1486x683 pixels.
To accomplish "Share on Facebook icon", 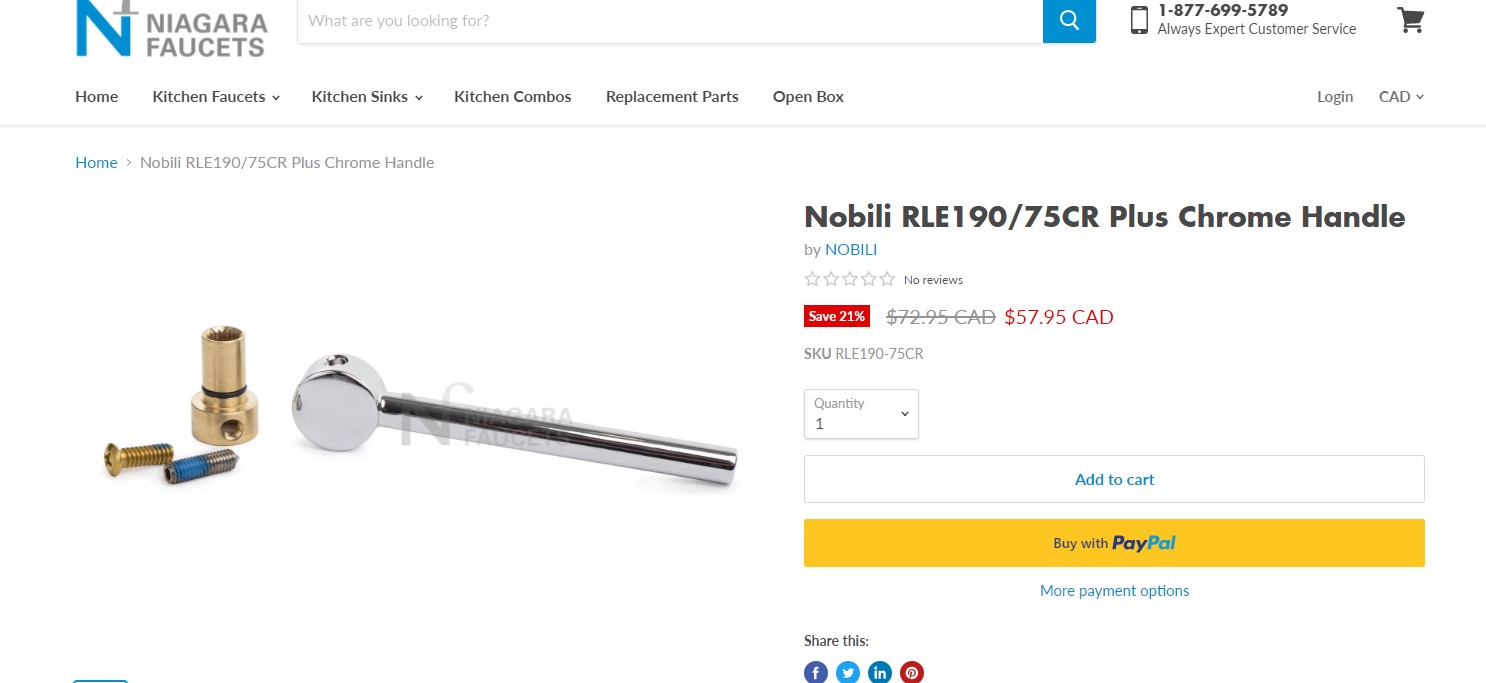I will point(816,673).
